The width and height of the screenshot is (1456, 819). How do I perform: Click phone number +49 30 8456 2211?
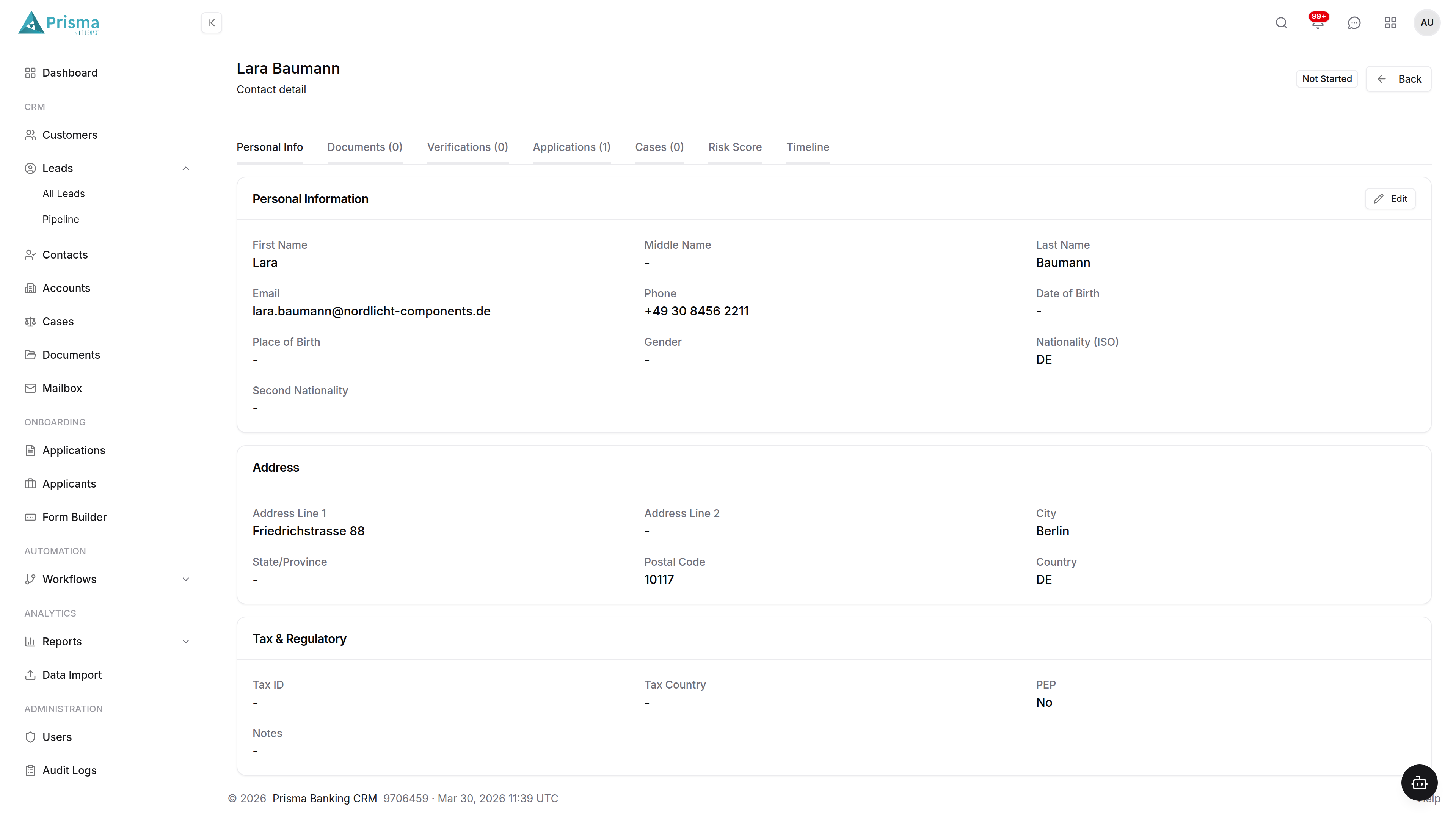697,311
